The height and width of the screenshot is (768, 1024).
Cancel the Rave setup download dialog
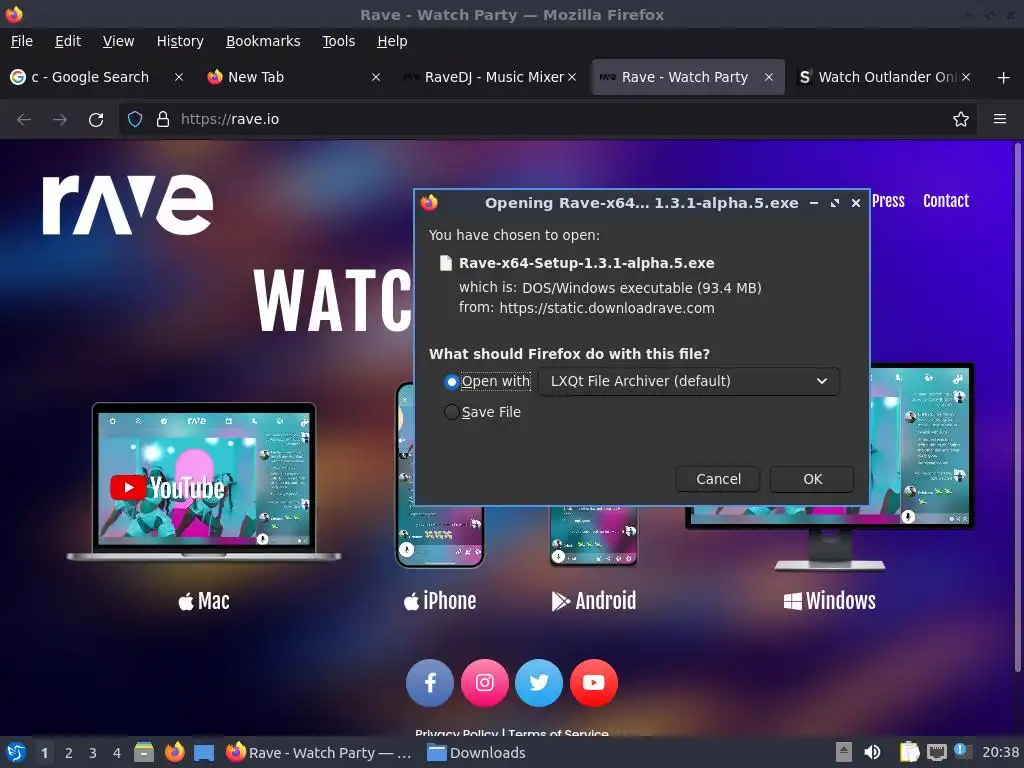click(x=718, y=479)
